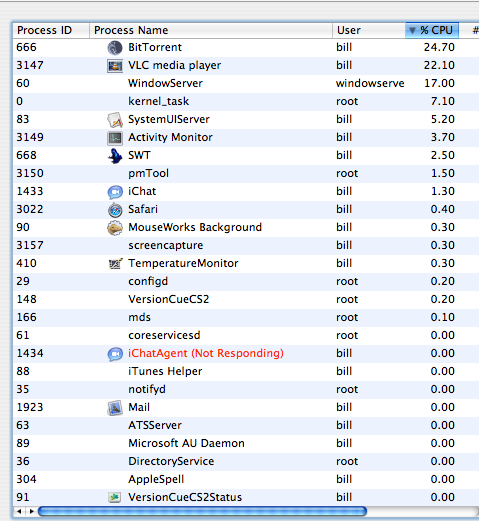Click the Mail stamp icon
479x521 pixels.
(115, 408)
